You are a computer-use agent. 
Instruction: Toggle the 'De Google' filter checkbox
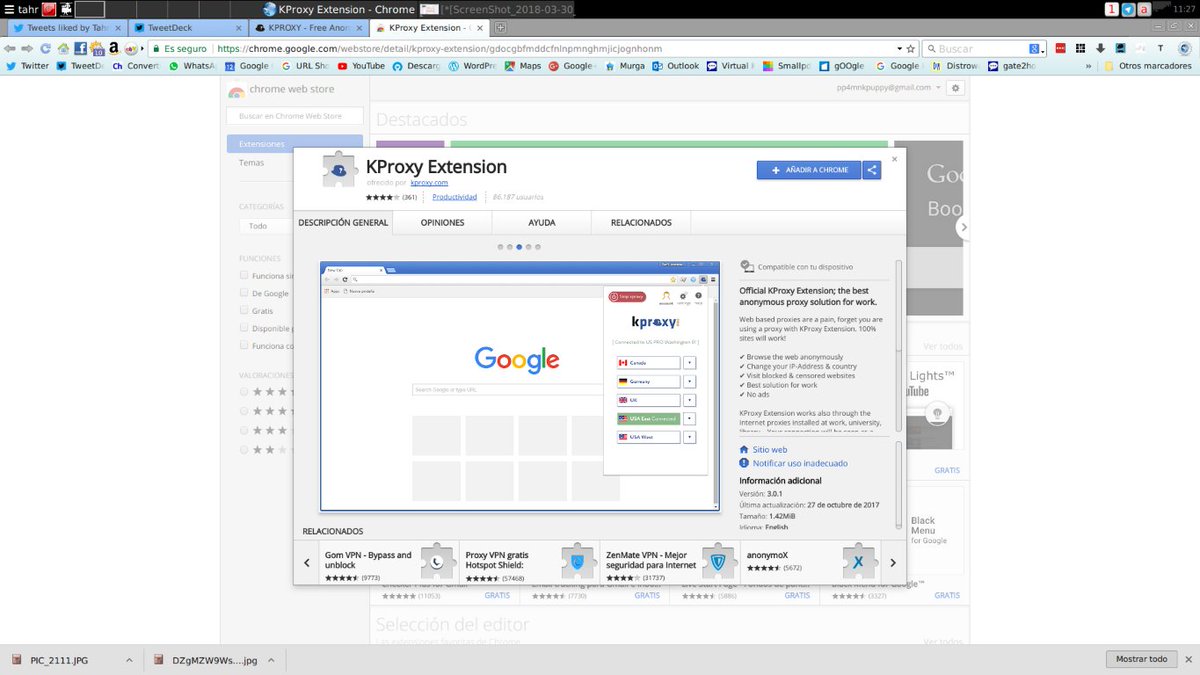pyautogui.click(x=244, y=293)
